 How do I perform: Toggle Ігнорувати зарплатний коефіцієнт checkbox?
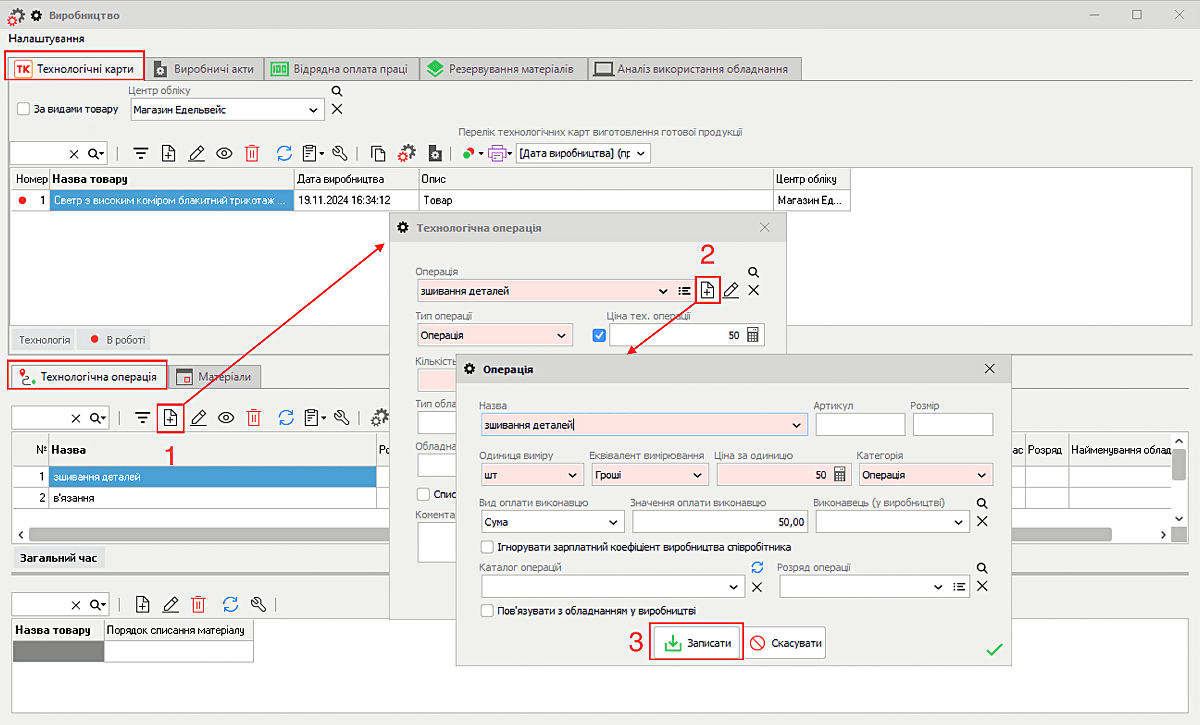(x=488, y=547)
